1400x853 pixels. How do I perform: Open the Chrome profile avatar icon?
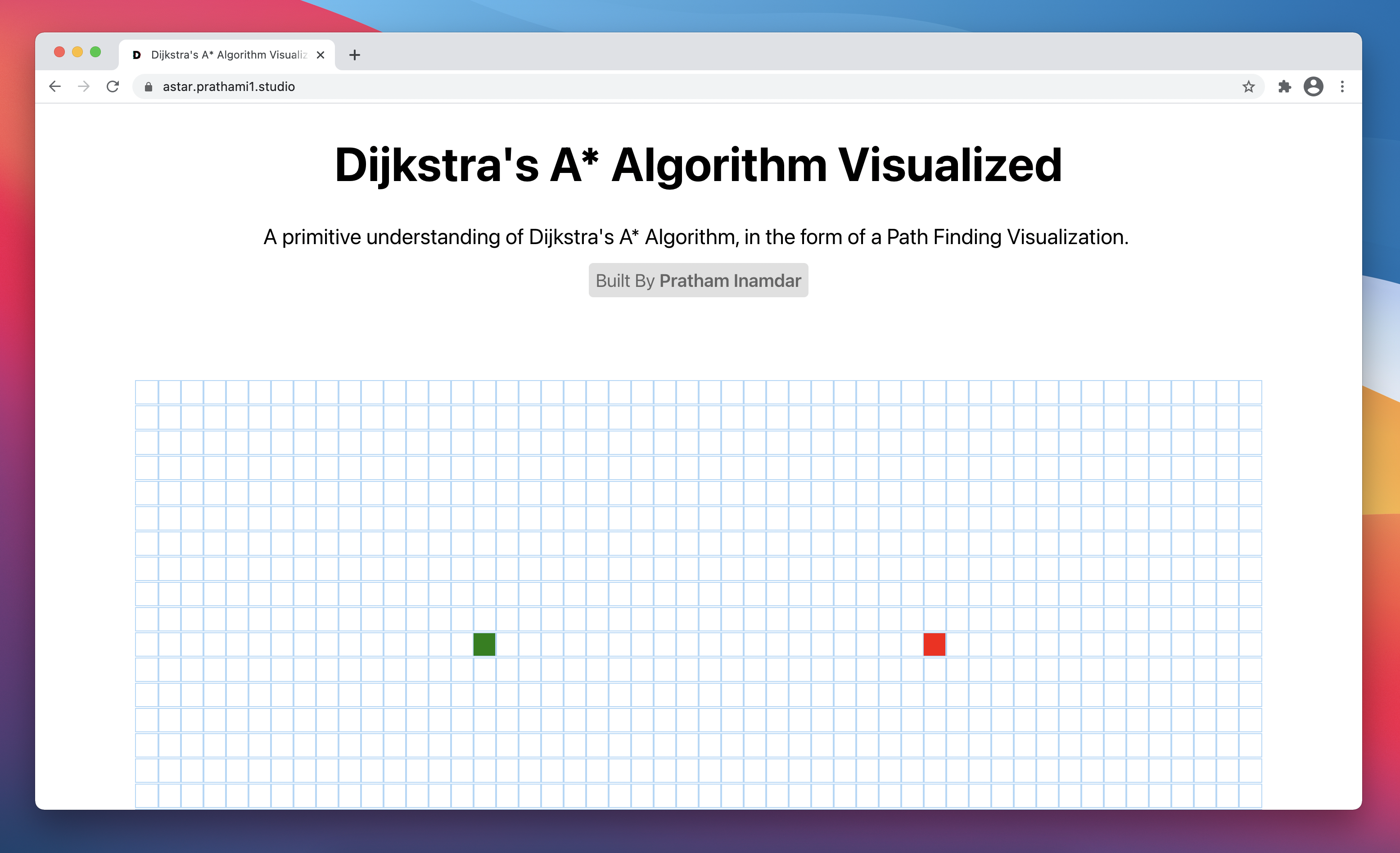coord(1313,86)
